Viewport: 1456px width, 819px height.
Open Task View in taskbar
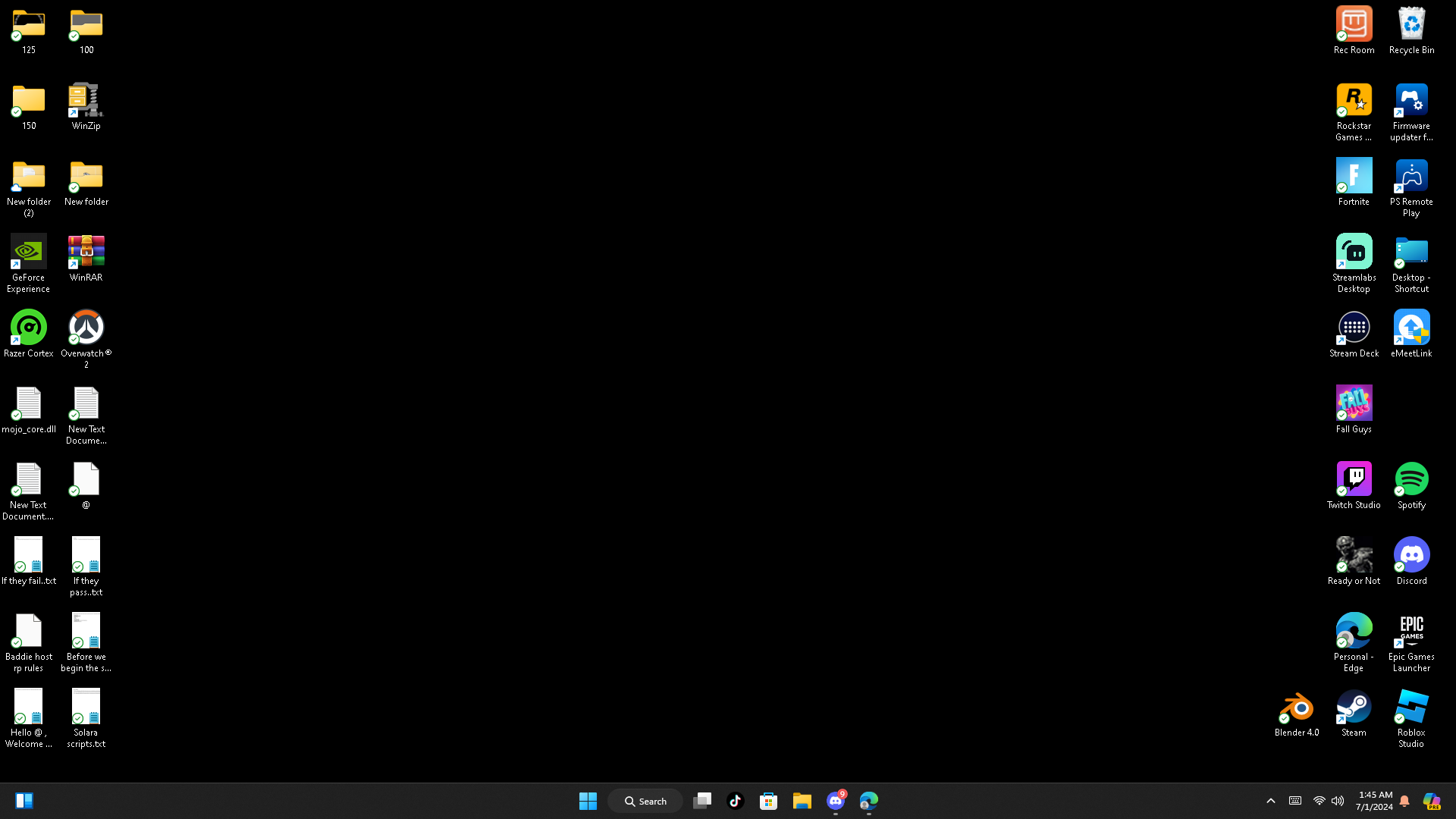pos(702,801)
